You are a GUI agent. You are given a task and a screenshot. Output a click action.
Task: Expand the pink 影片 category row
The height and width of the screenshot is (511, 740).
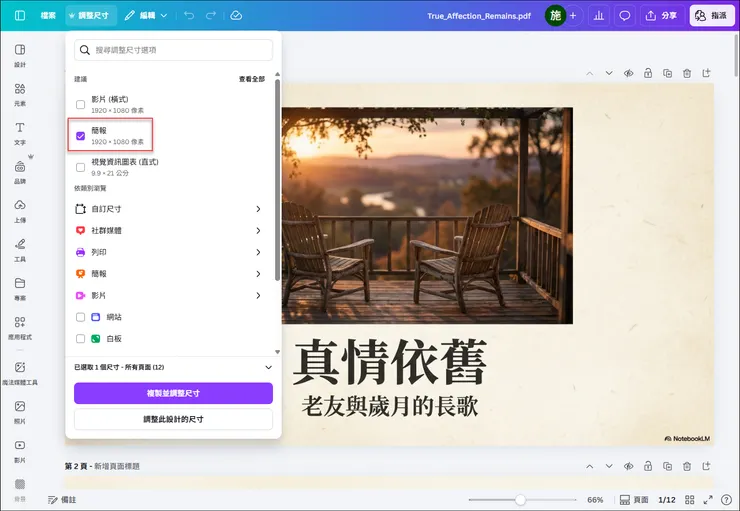pos(168,295)
